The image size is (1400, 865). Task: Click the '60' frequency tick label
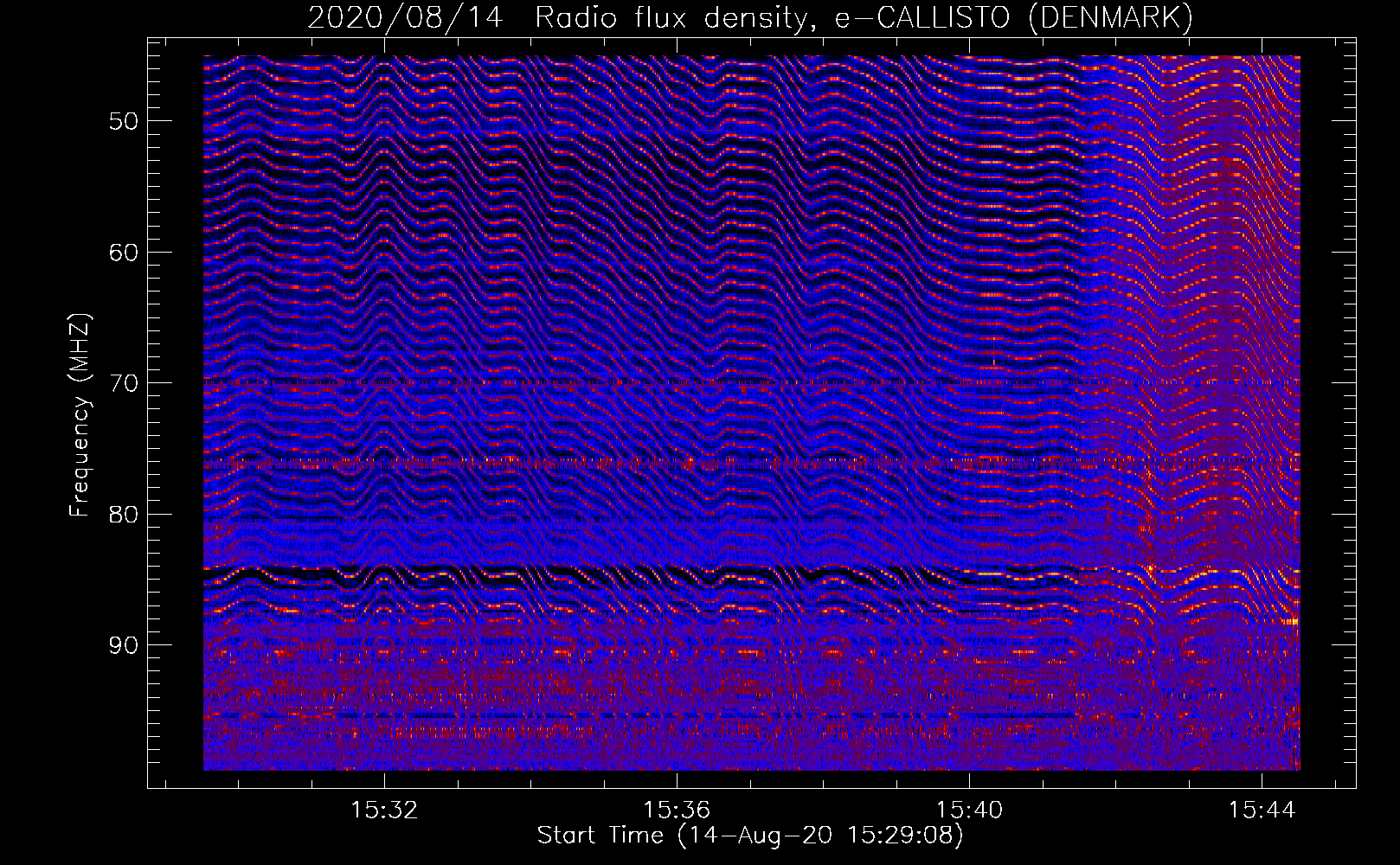click(124, 253)
